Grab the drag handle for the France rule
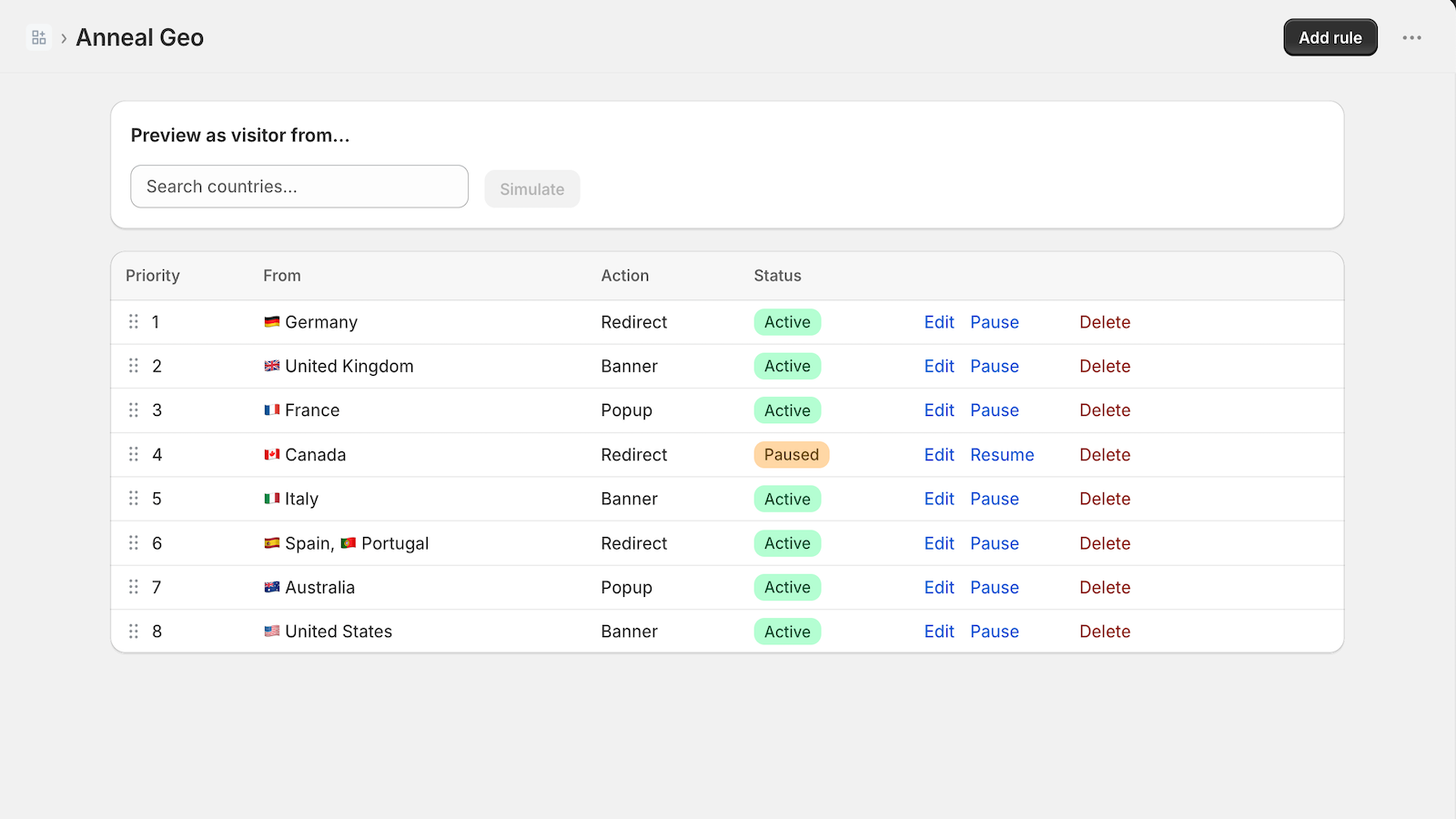This screenshot has width=1456, height=819. coord(134,410)
